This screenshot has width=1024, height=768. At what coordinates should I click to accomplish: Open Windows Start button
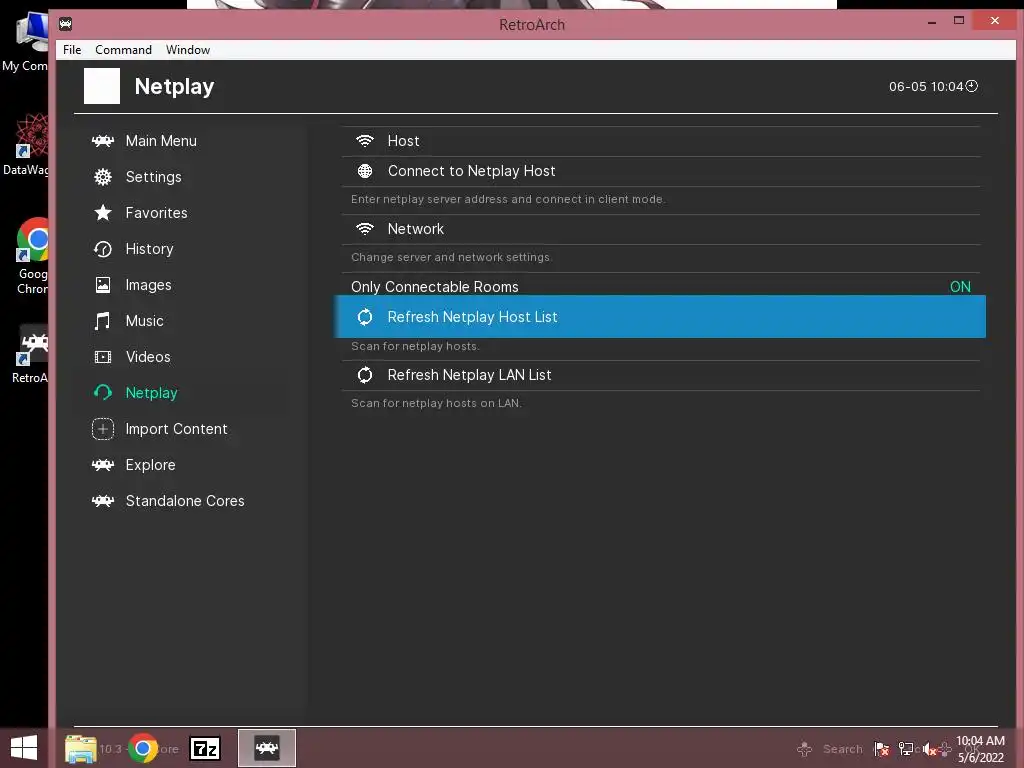pos(24,748)
